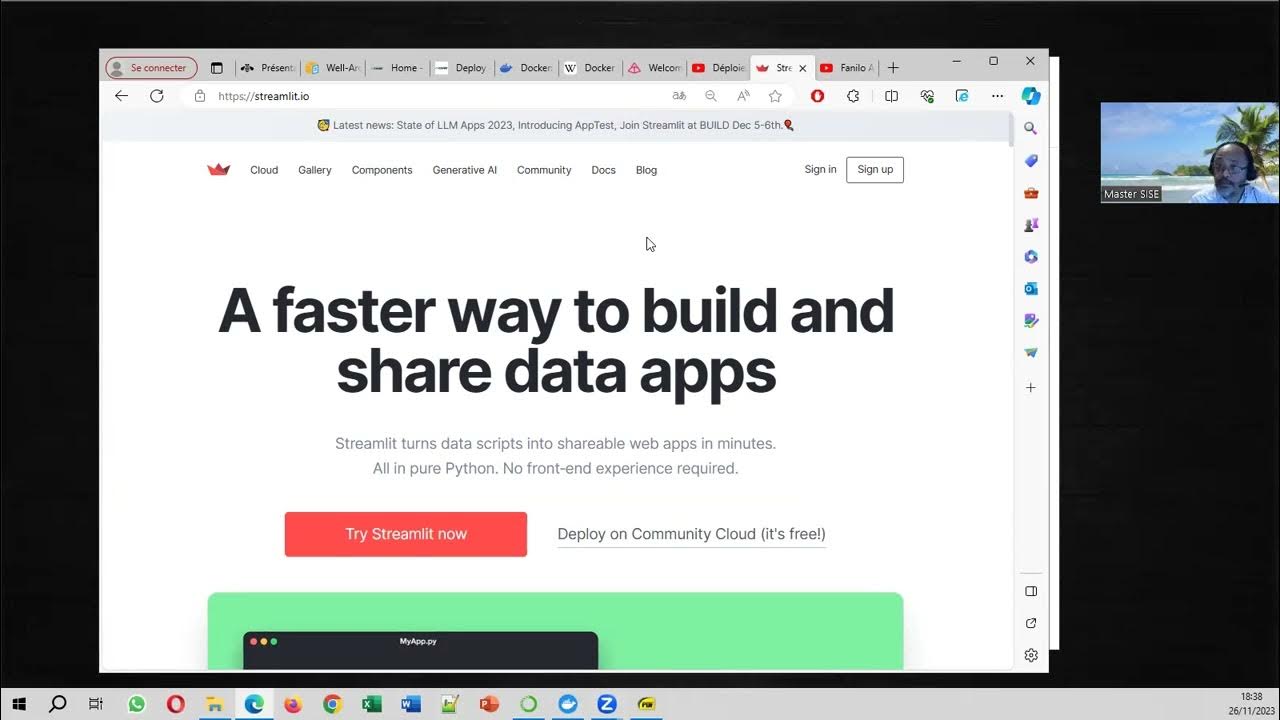Screen dimensions: 1280x720
Task: Open the Docker Desktop taskbar icon
Action: tap(568, 704)
